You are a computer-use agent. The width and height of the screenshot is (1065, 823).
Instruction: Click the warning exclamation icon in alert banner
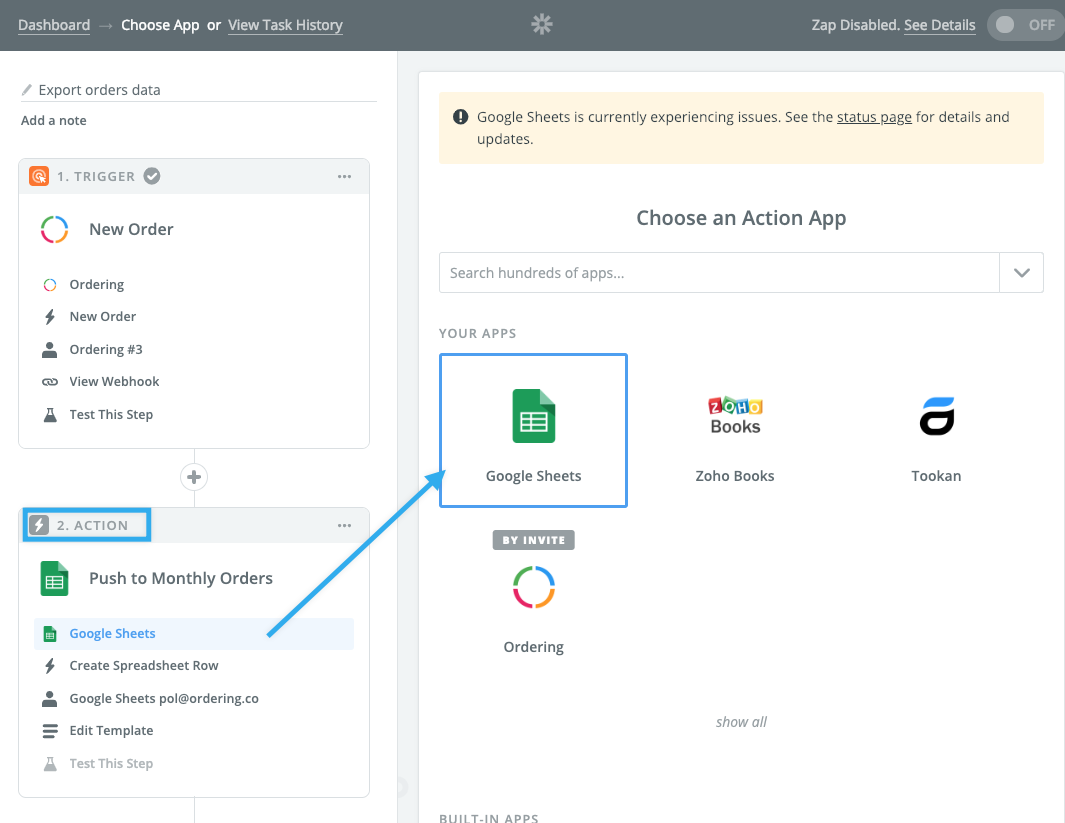click(461, 117)
